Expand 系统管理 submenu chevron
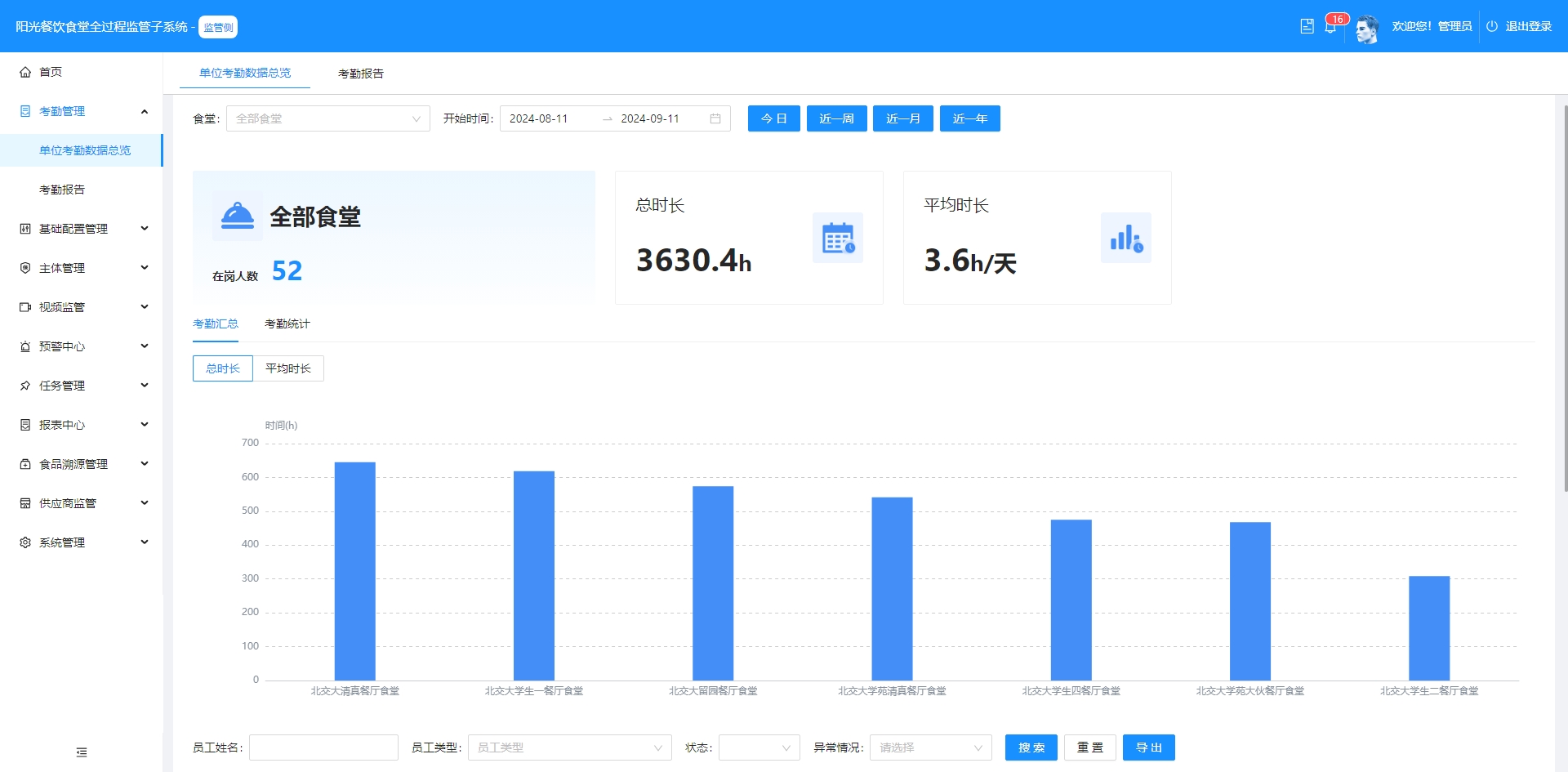Screen dimensions: 1568x772 (x=145, y=542)
